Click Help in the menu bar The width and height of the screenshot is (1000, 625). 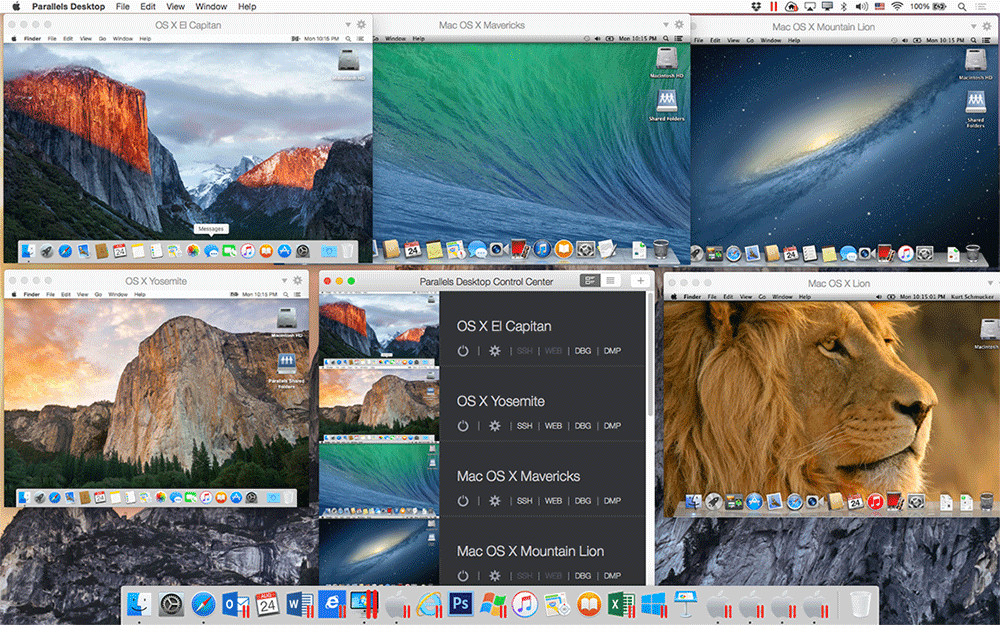pyautogui.click(x=247, y=6)
